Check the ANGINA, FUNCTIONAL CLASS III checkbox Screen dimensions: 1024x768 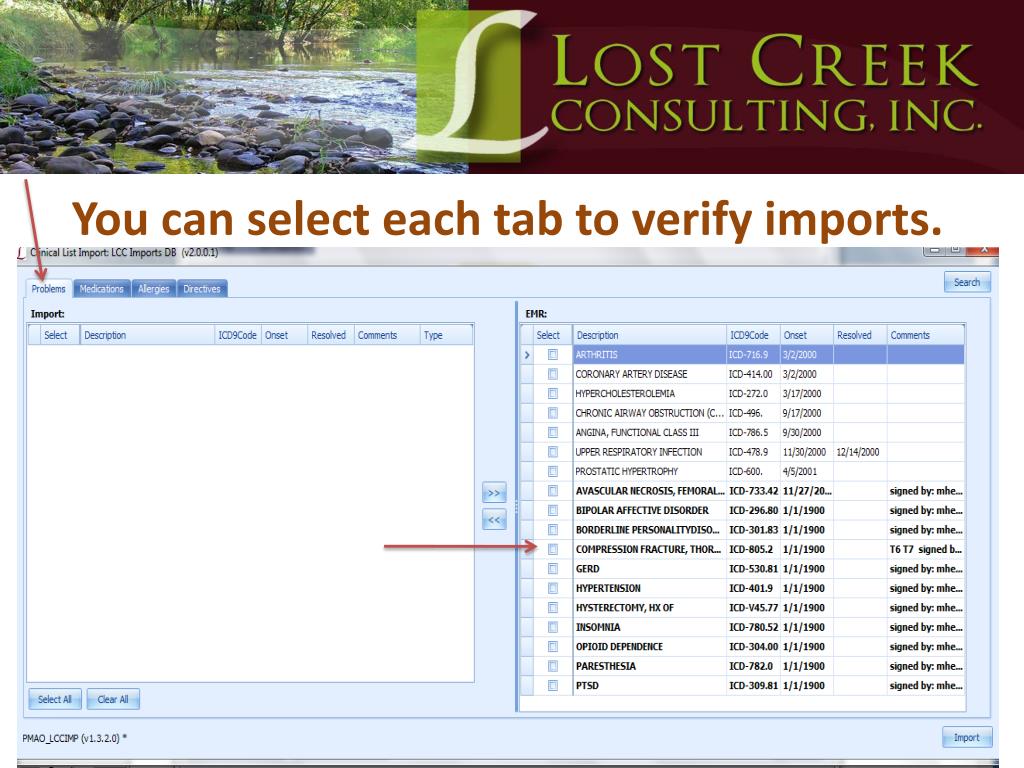tap(552, 432)
